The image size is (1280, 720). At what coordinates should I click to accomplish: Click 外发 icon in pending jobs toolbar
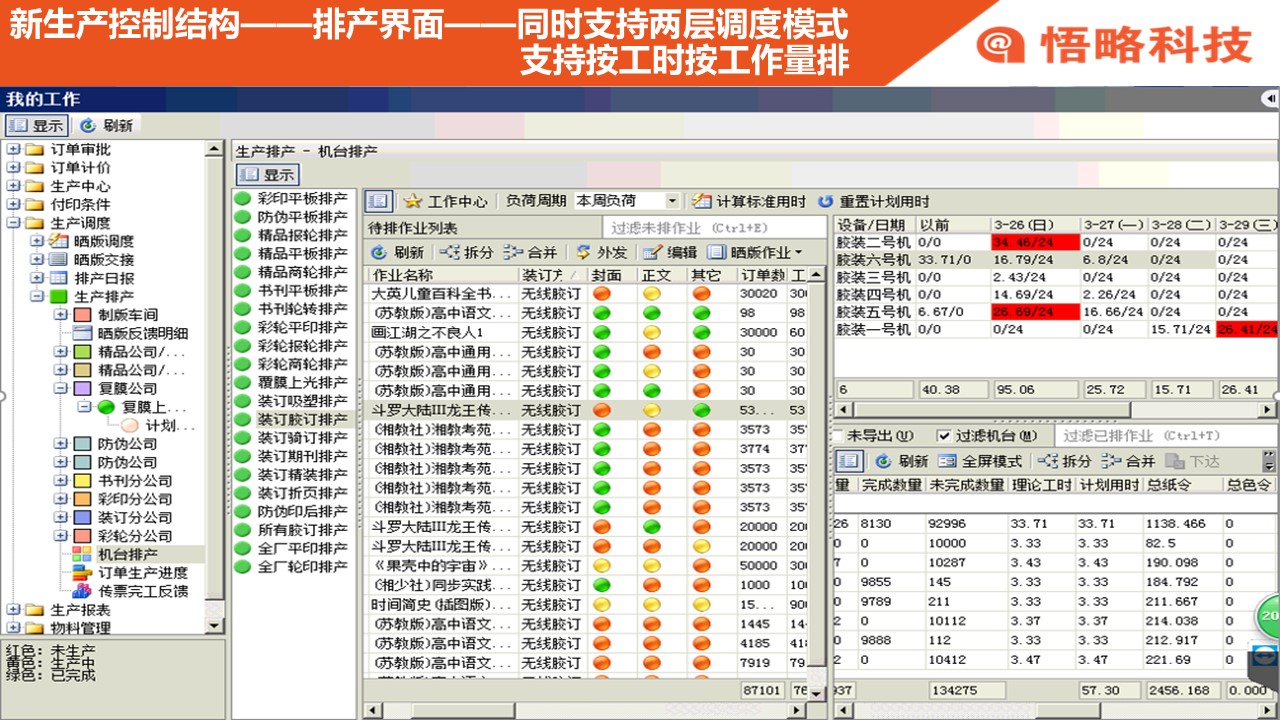(x=582, y=252)
